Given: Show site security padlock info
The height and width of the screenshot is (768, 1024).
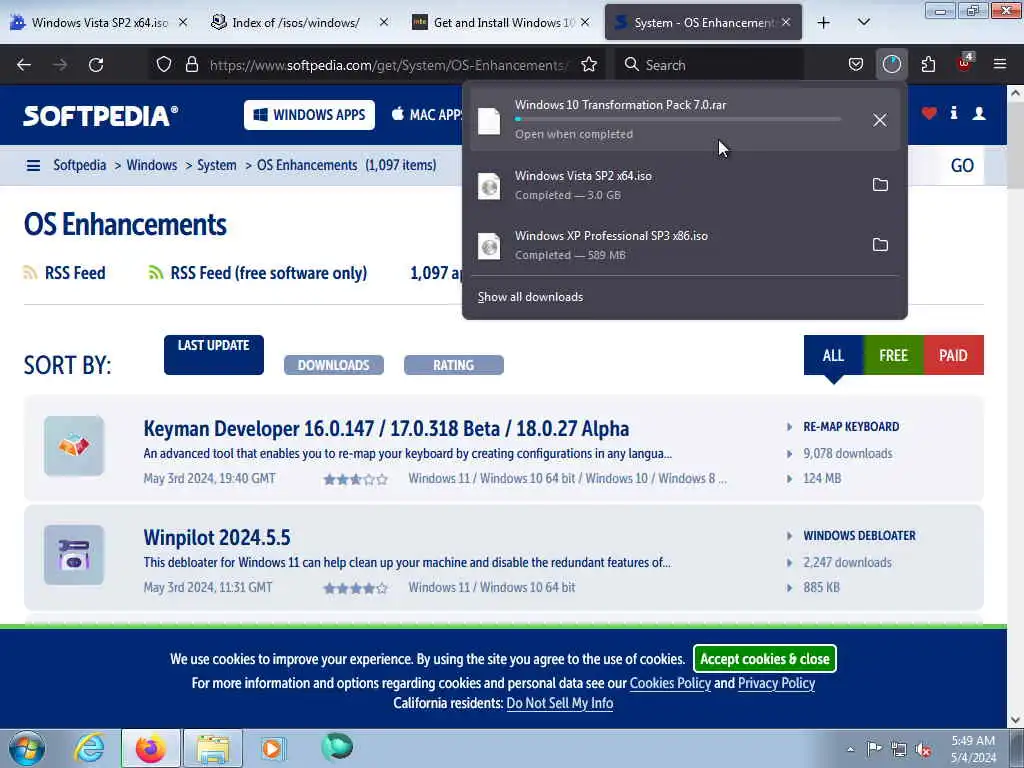Looking at the screenshot, I should [191, 65].
